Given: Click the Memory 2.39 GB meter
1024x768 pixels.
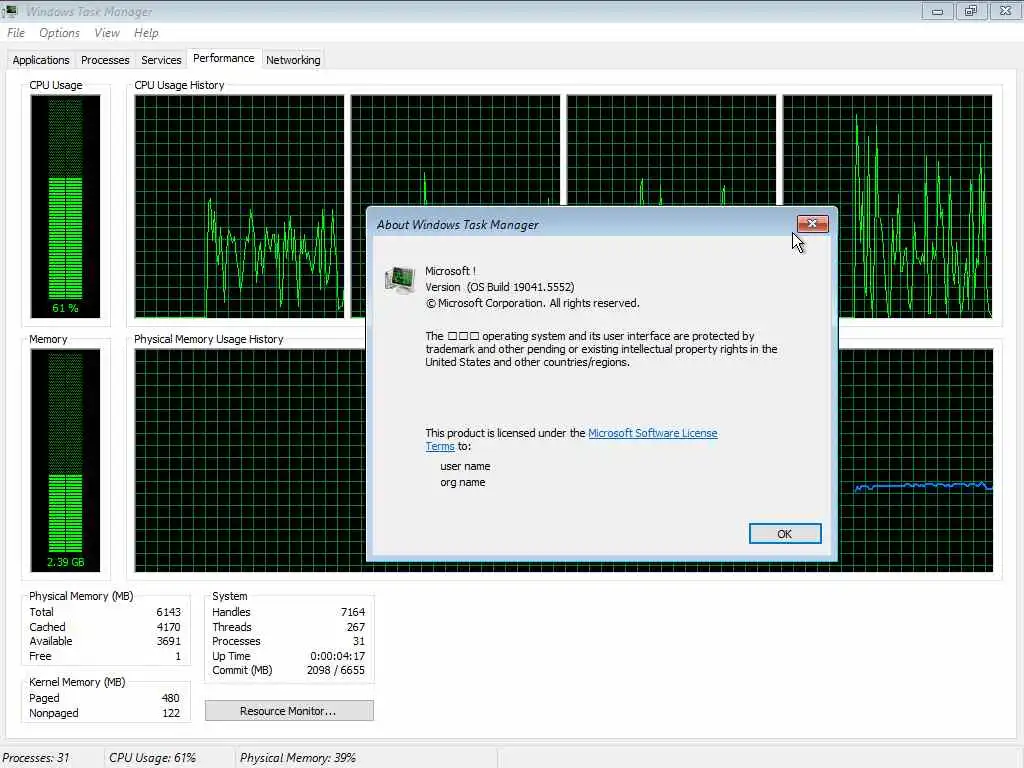Looking at the screenshot, I should (x=65, y=460).
